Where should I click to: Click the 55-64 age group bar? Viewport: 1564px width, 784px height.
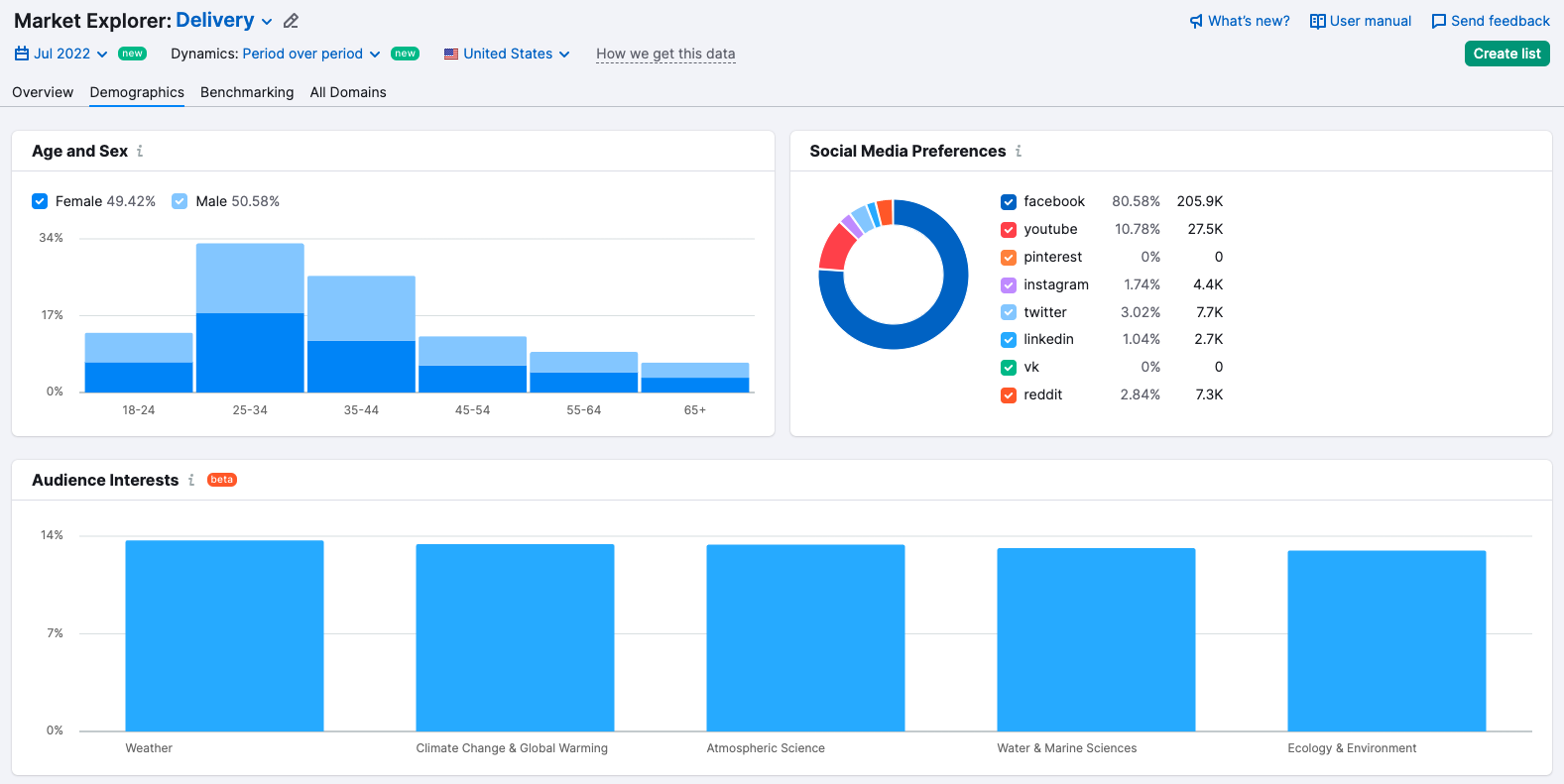click(584, 372)
